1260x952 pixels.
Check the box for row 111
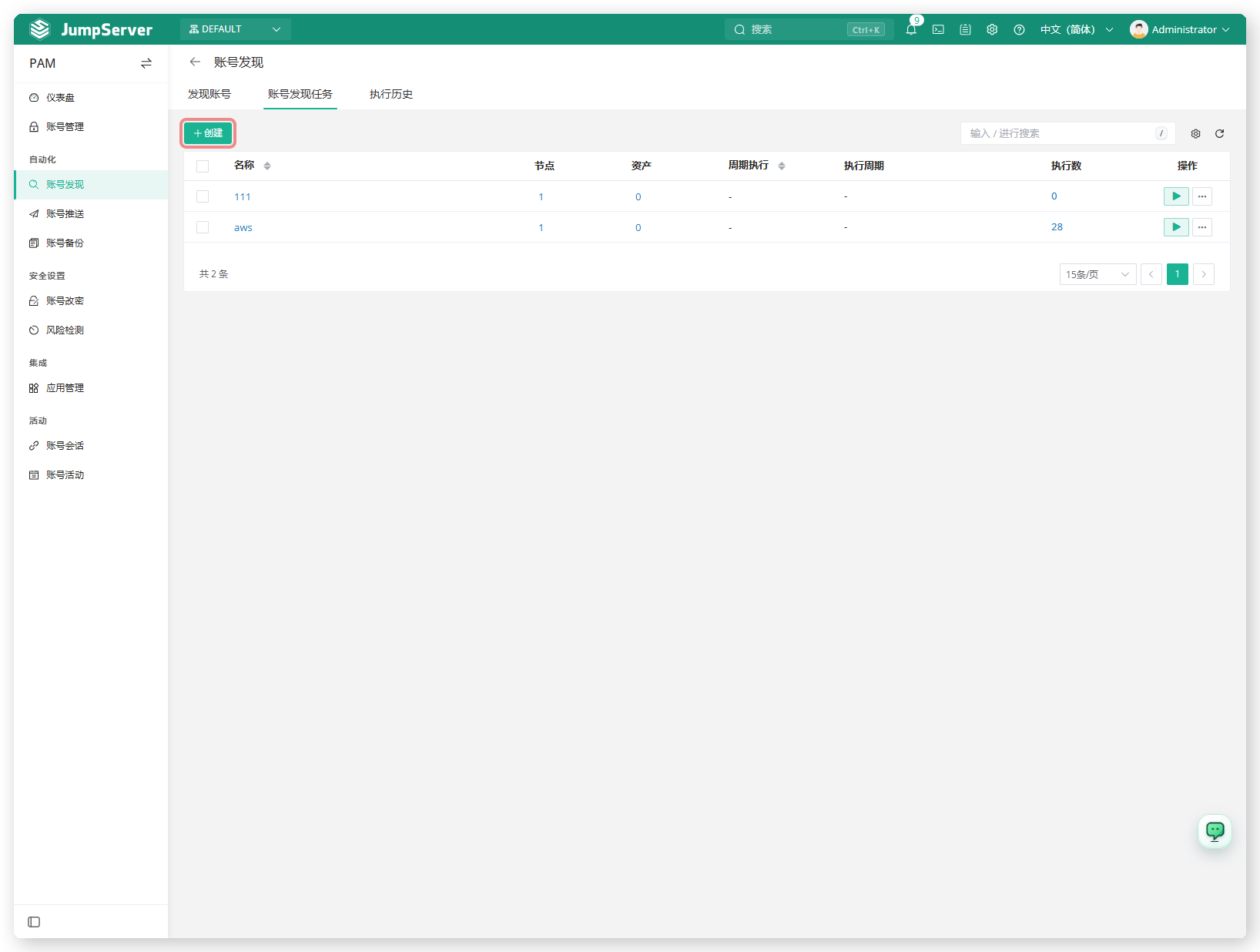[x=203, y=196]
